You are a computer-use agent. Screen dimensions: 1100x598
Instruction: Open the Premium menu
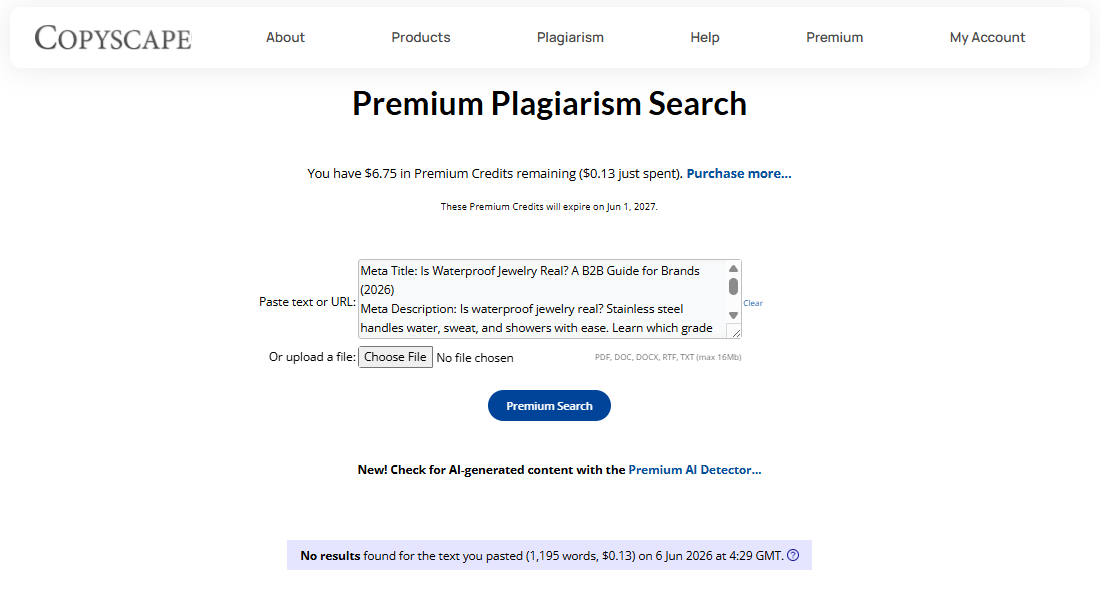coord(834,37)
